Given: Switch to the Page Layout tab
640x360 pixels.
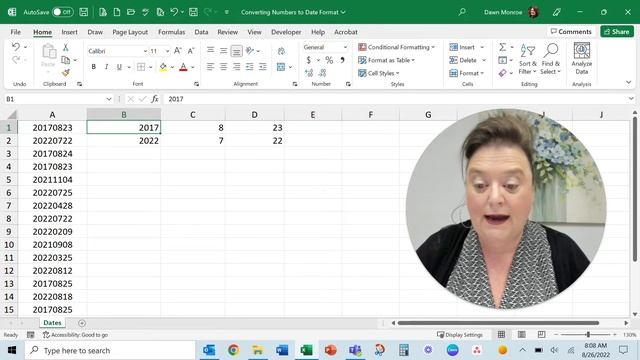Looking at the screenshot, I should tap(130, 32).
